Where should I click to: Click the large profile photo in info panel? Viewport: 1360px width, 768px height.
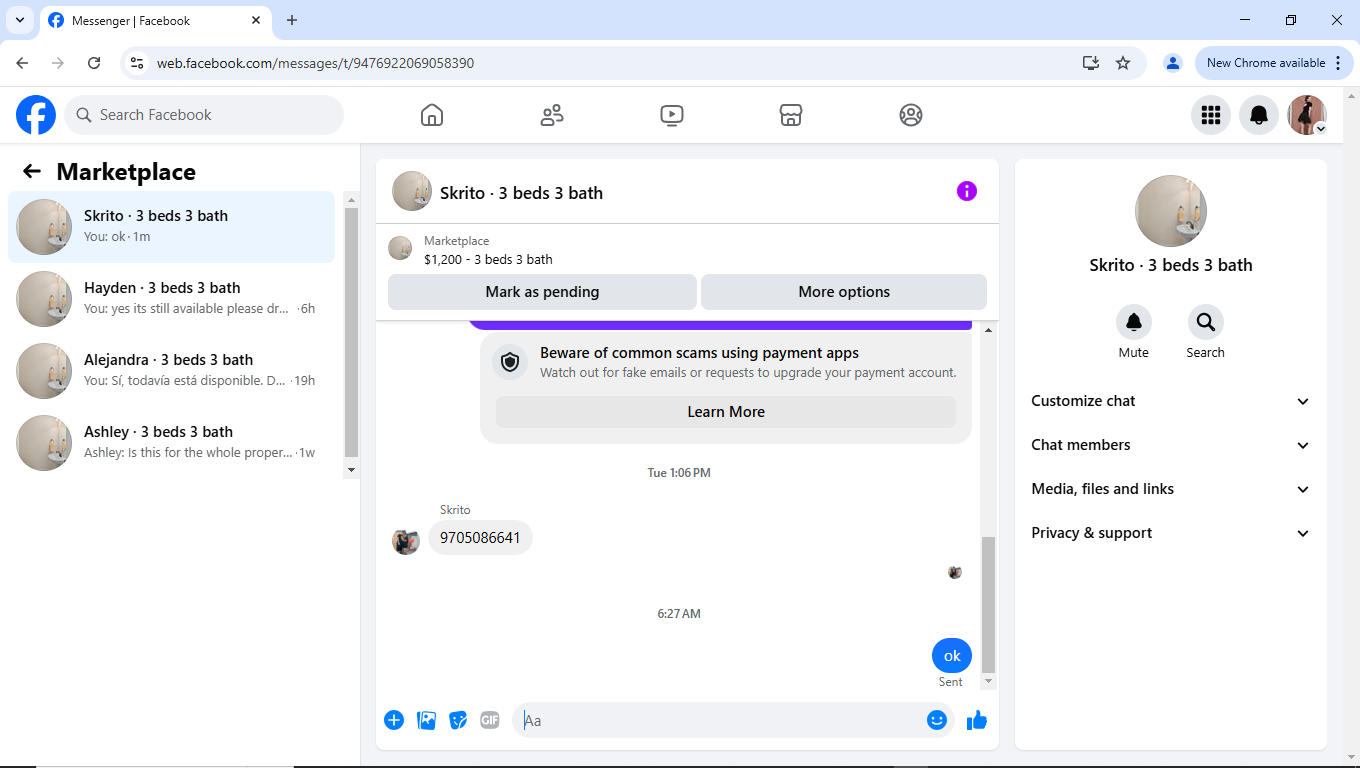(x=1171, y=211)
